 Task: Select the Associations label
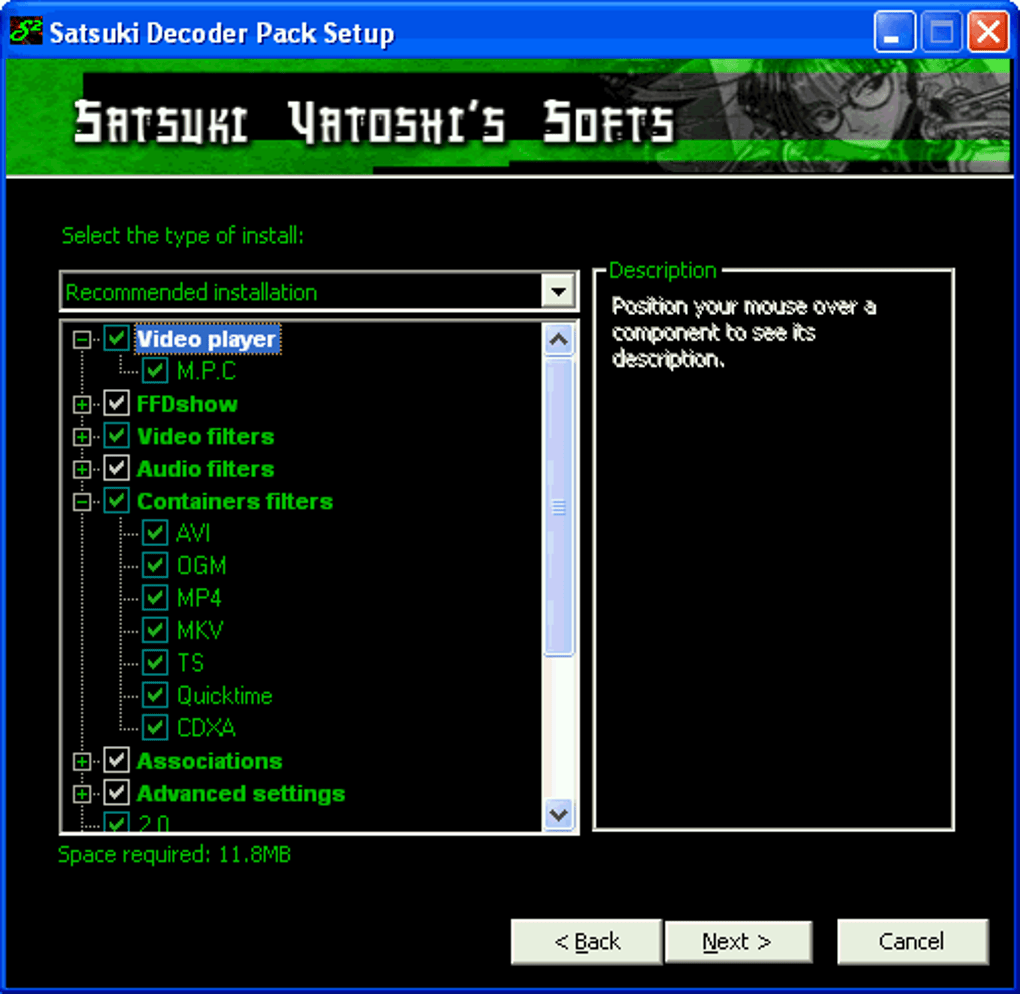point(209,760)
